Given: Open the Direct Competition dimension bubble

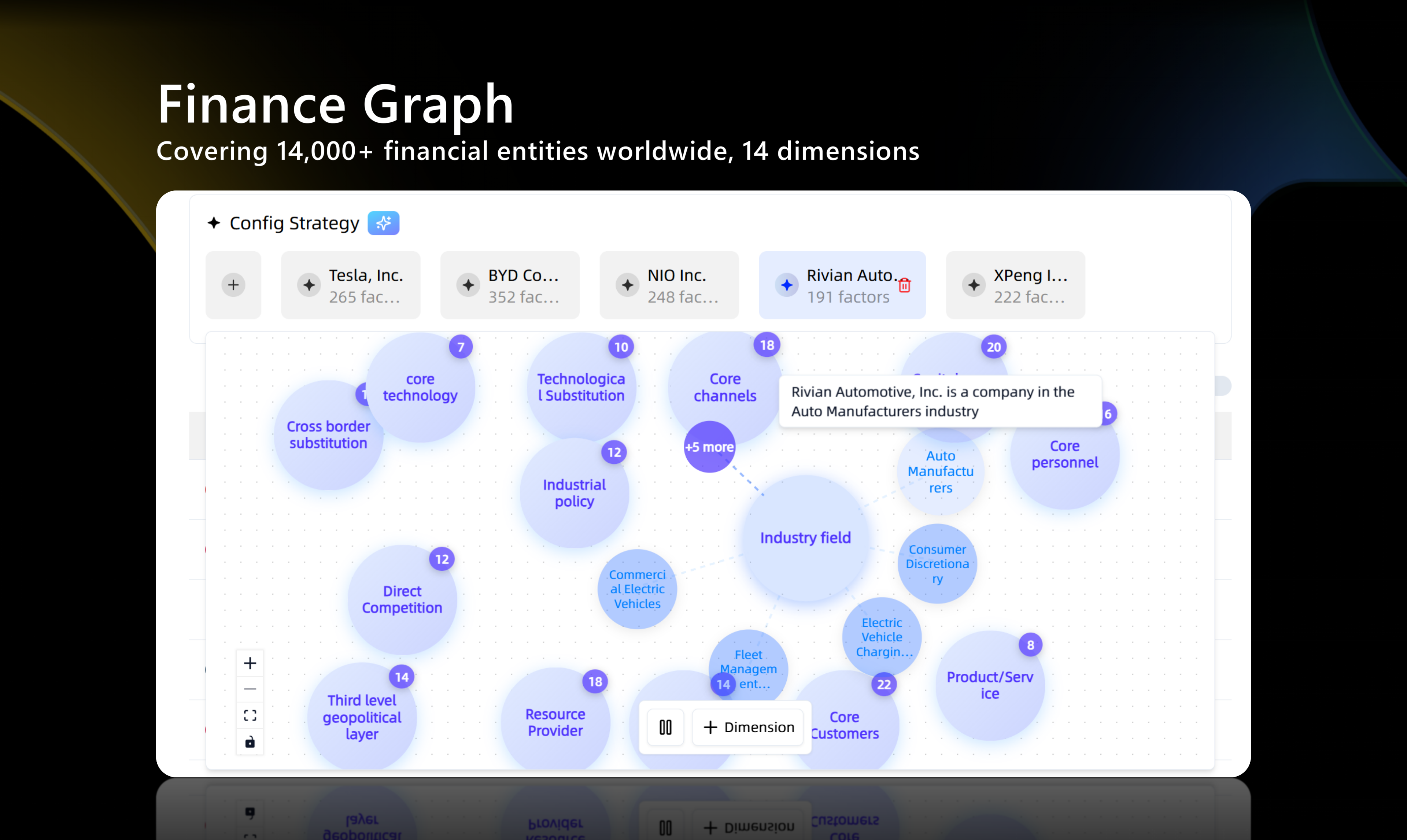Looking at the screenshot, I should point(402,599).
